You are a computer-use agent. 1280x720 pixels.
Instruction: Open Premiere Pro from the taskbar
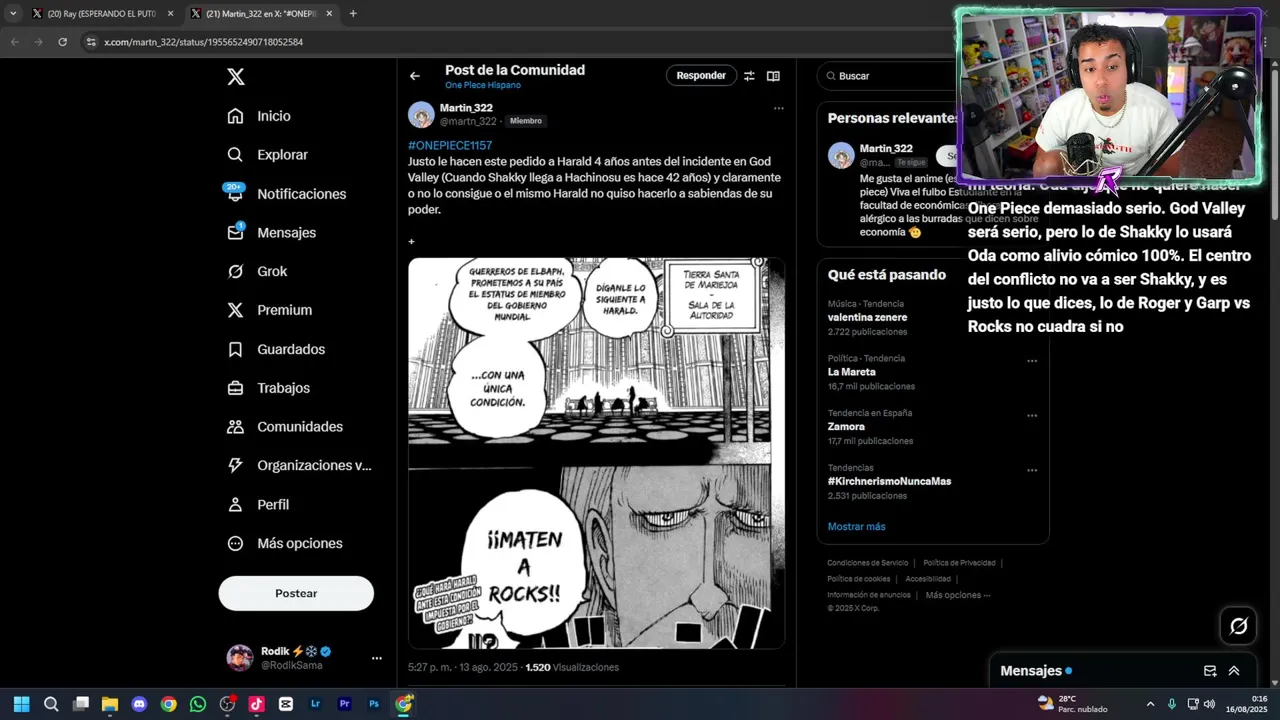point(345,704)
